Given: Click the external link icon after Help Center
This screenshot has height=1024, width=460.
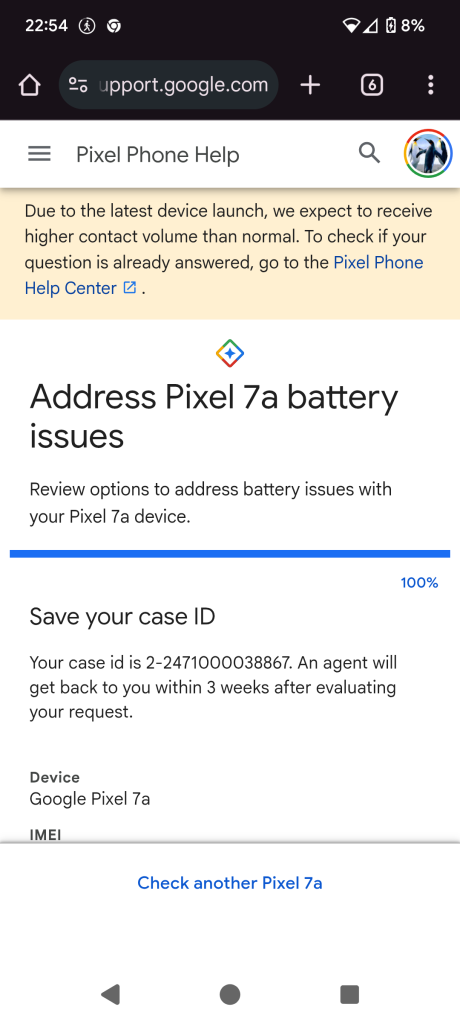Looking at the screenshot, I should [x=130, y=287].
